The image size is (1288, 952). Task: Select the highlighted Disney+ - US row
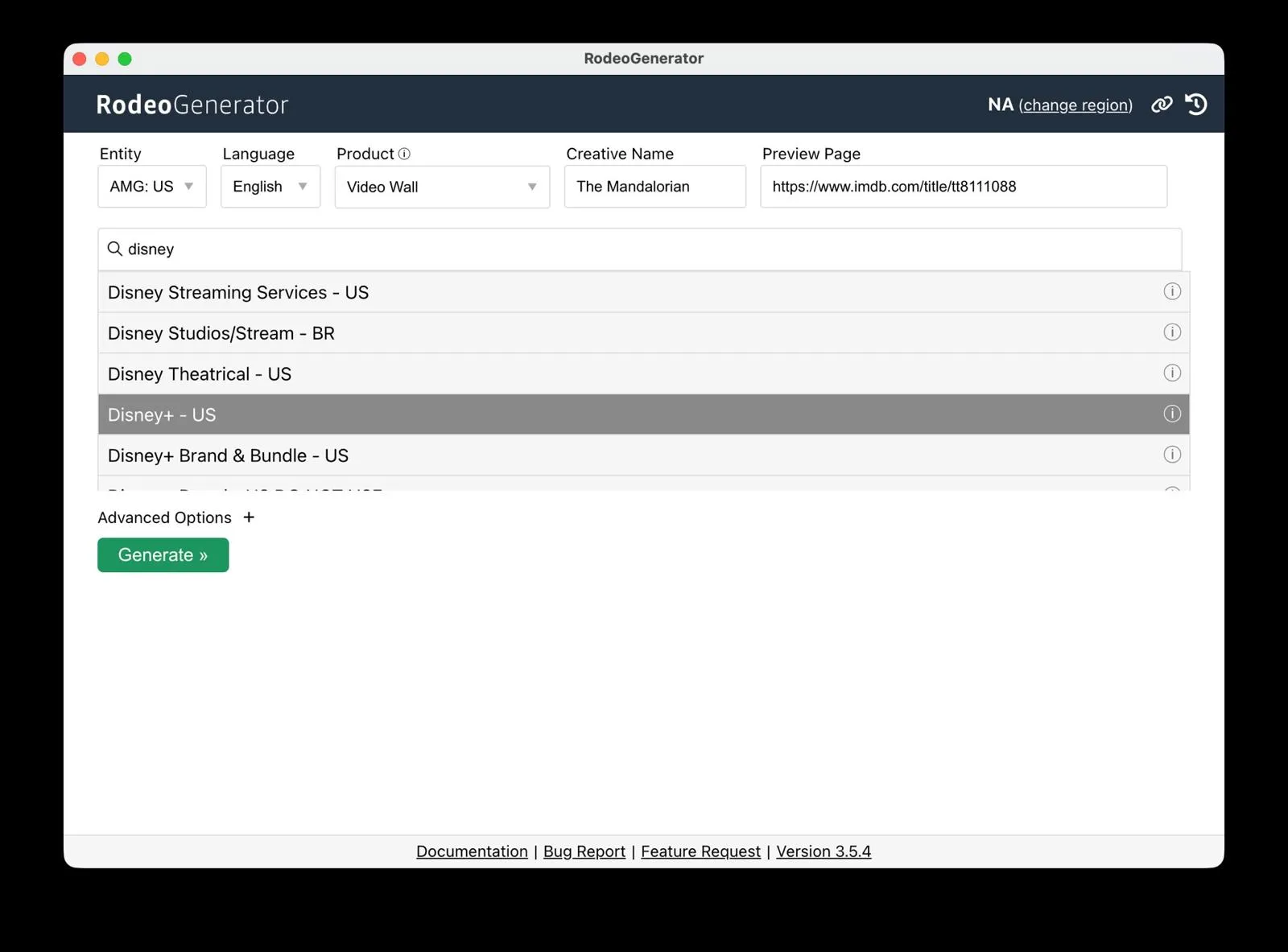point(644,414)
